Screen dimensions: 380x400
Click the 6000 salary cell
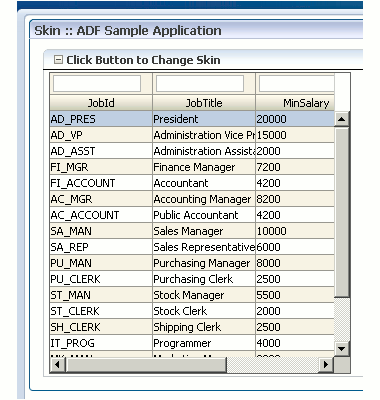pos(295,247)
